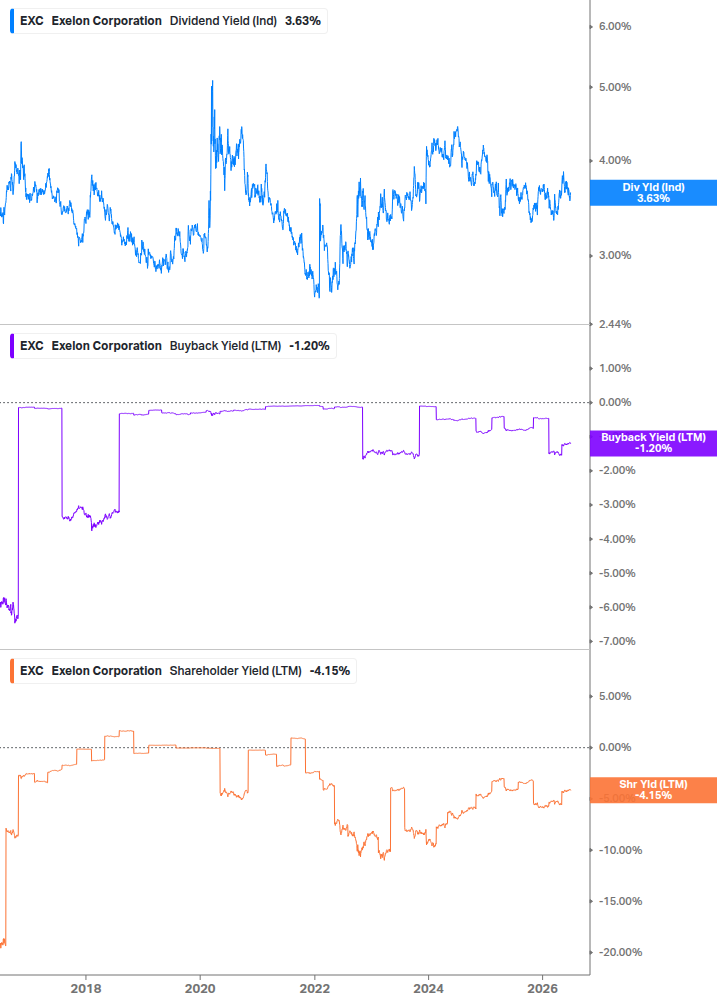The width and height of the screenshot is (717, 1005).
Task: Click the 2022 label on the time axis
Action: [315, 989]
